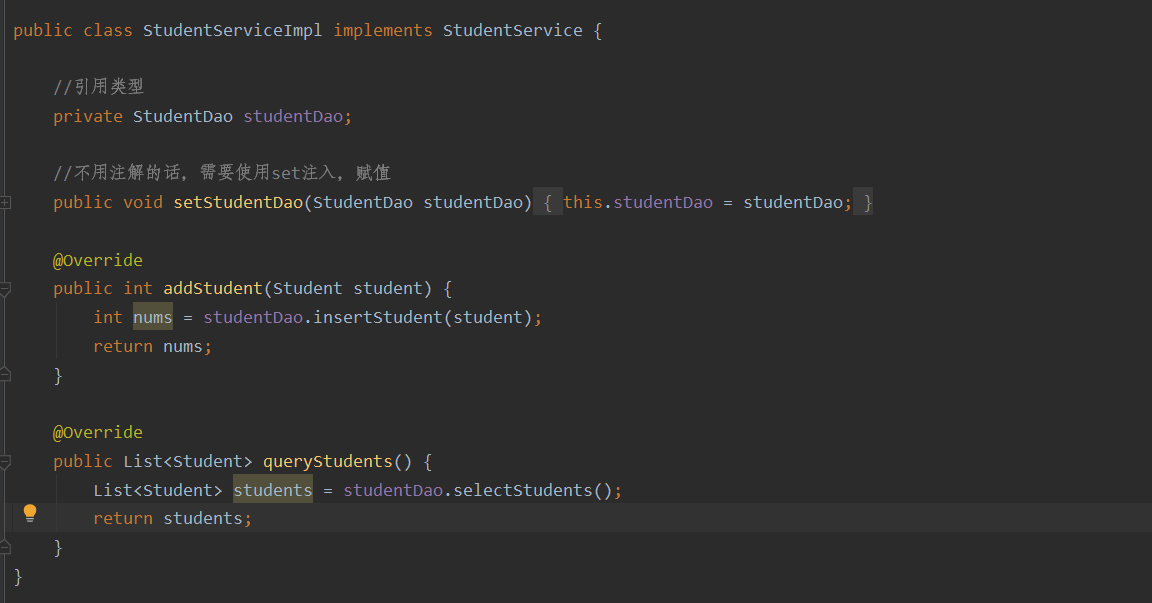The image size is (1152, 603).
Task: Collapse the queryStudents method using gutter fold marker
Action: 5,462
